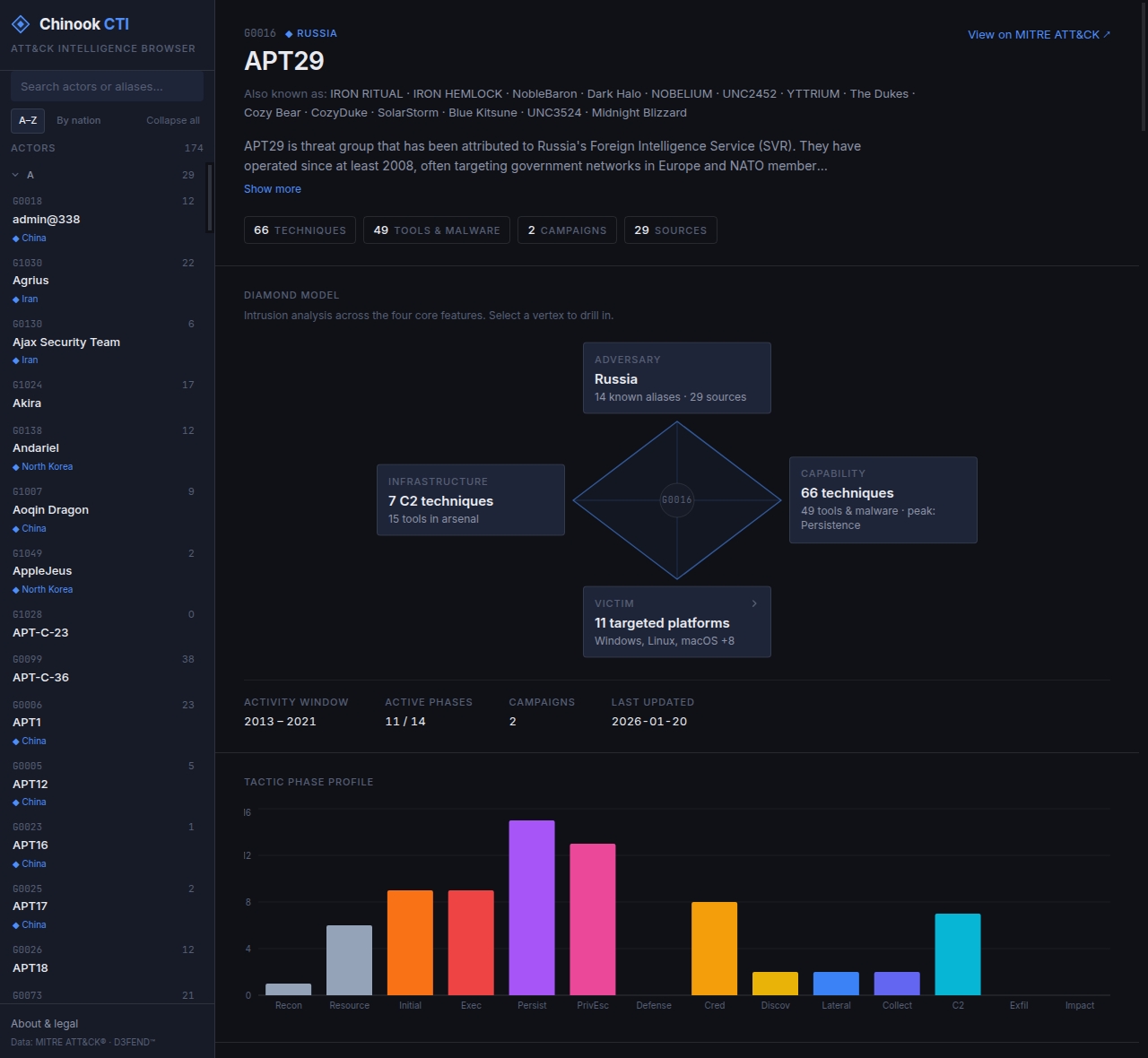Screen dimensions: 1148x1058
Task: Click China nation tag under admin@338
Action: [30, 238]
